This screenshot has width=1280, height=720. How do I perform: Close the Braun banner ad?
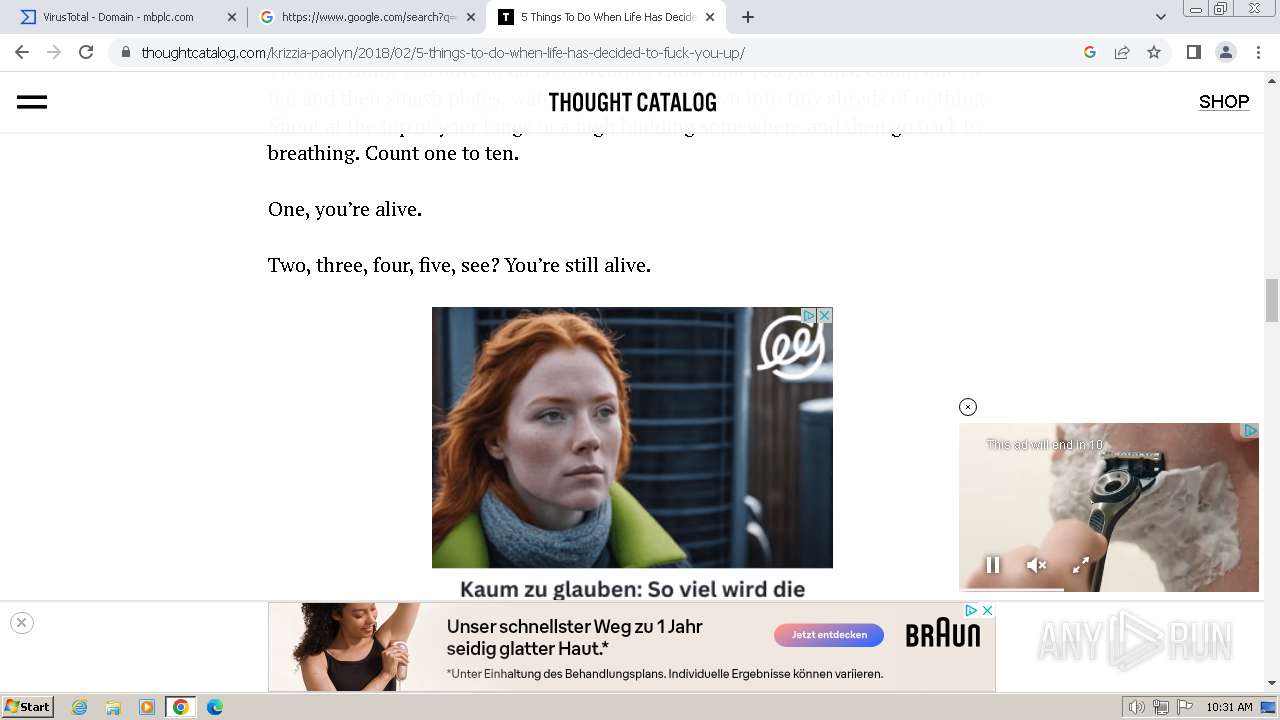pos(987,610)
